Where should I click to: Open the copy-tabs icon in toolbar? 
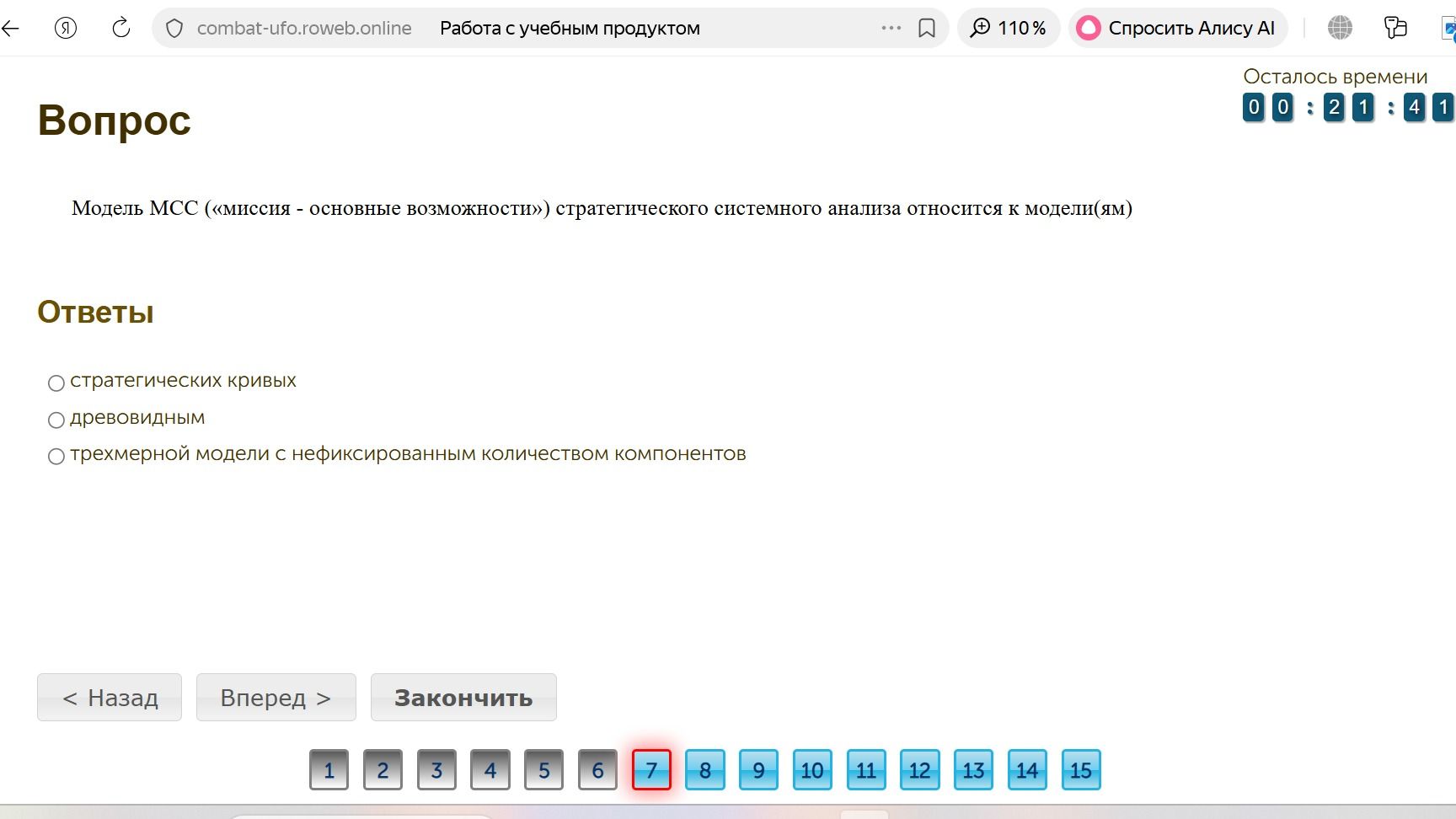click(x=1395, y=28)
